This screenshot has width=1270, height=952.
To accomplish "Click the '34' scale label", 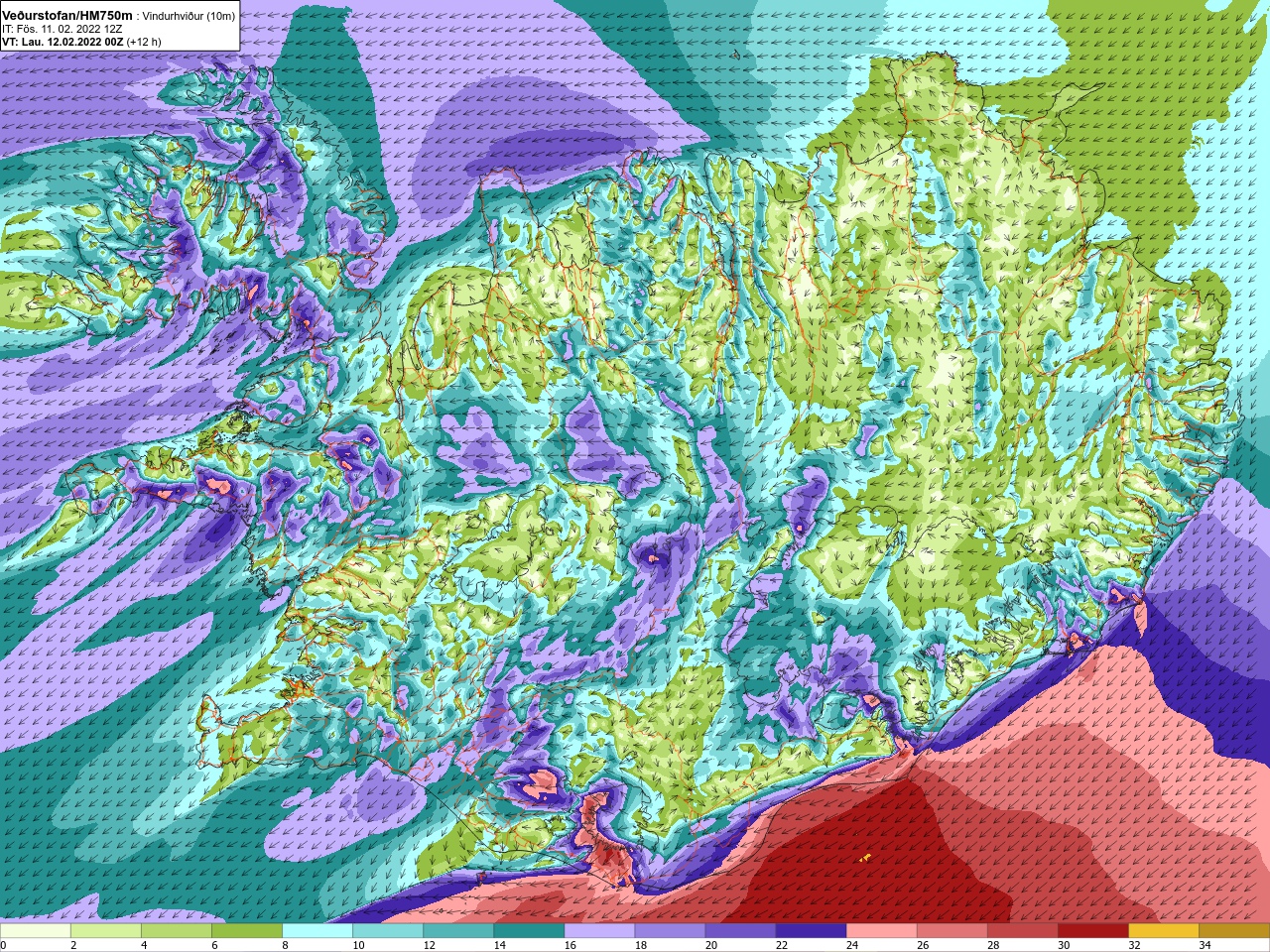I will (1204, 945).
